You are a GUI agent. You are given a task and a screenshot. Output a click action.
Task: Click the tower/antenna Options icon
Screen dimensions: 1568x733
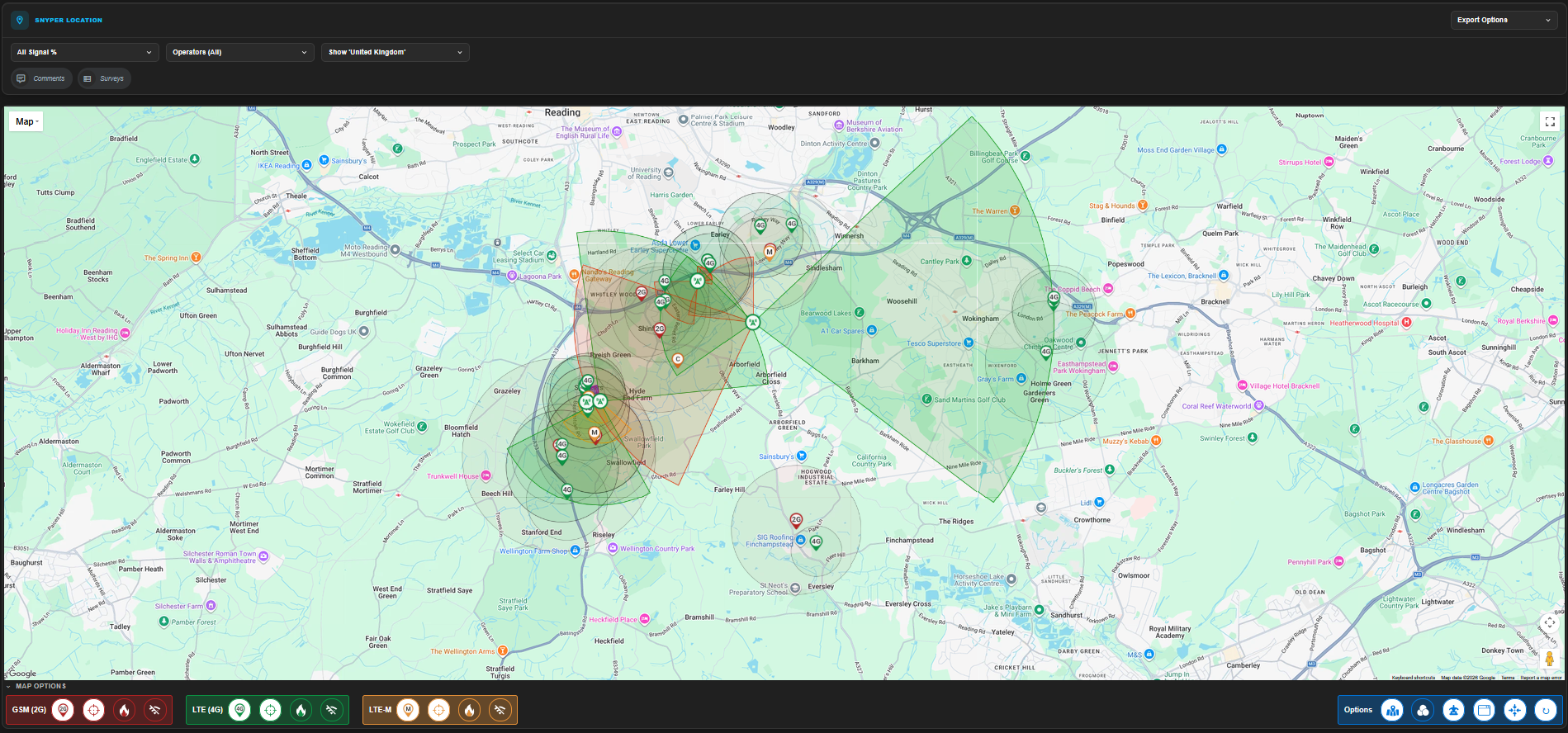[1453, 710]
